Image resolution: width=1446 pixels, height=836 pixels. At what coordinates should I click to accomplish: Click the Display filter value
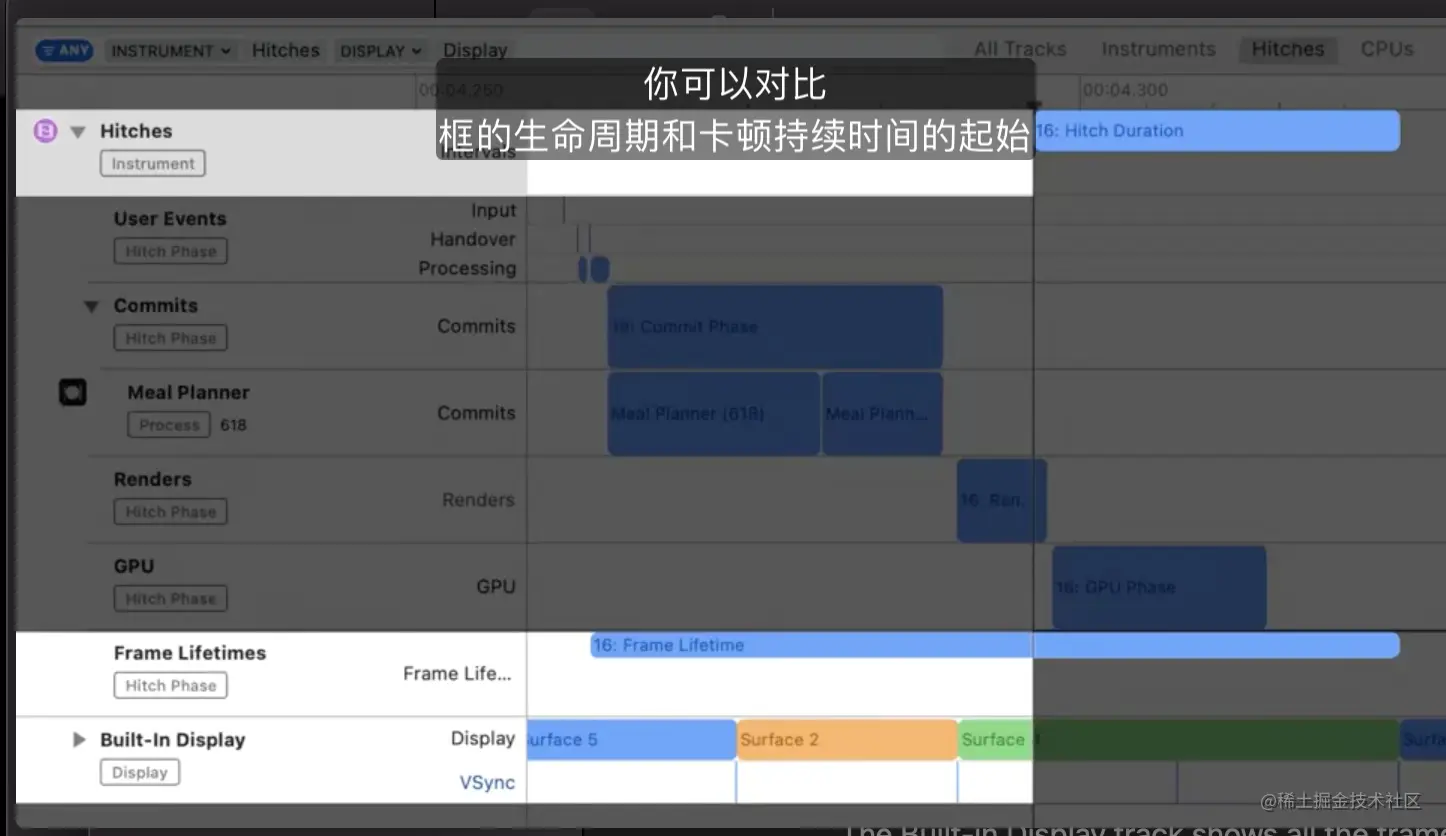[475, 50]
